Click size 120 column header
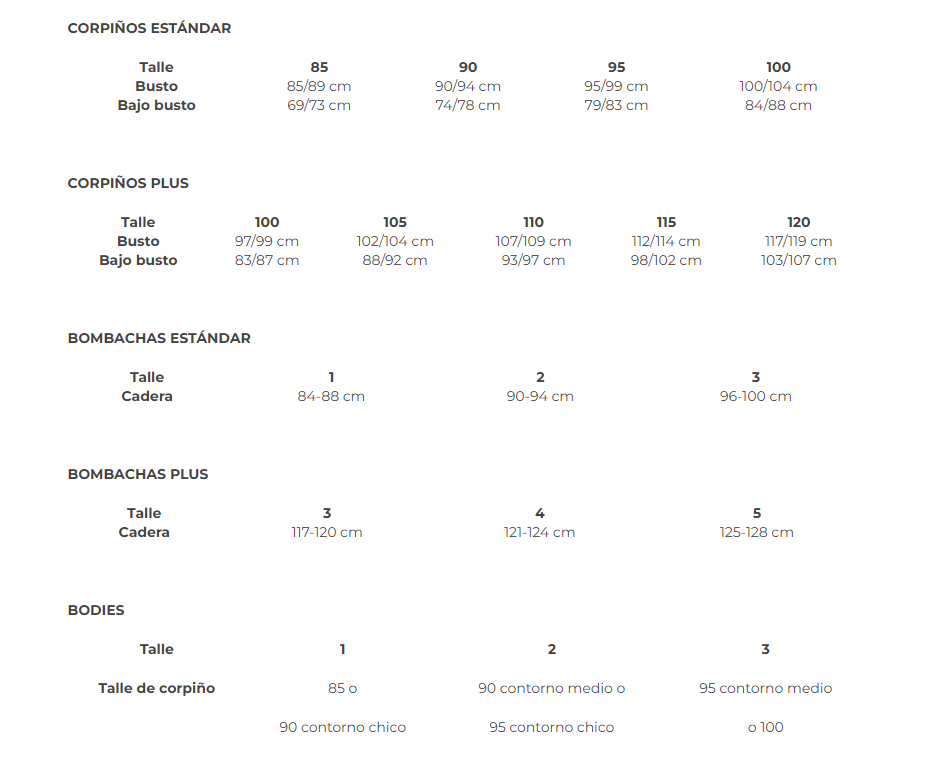 (799, 222)
